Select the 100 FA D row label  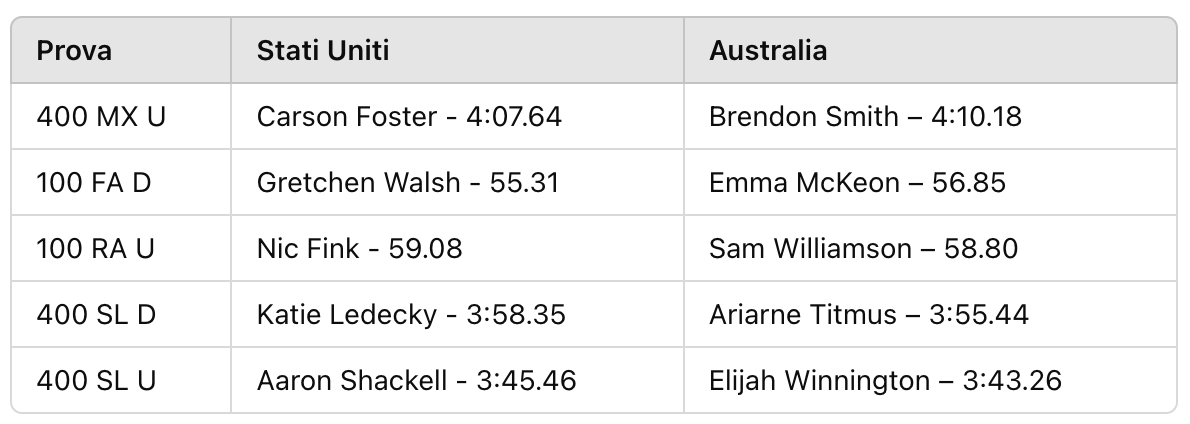click(94, 183)
